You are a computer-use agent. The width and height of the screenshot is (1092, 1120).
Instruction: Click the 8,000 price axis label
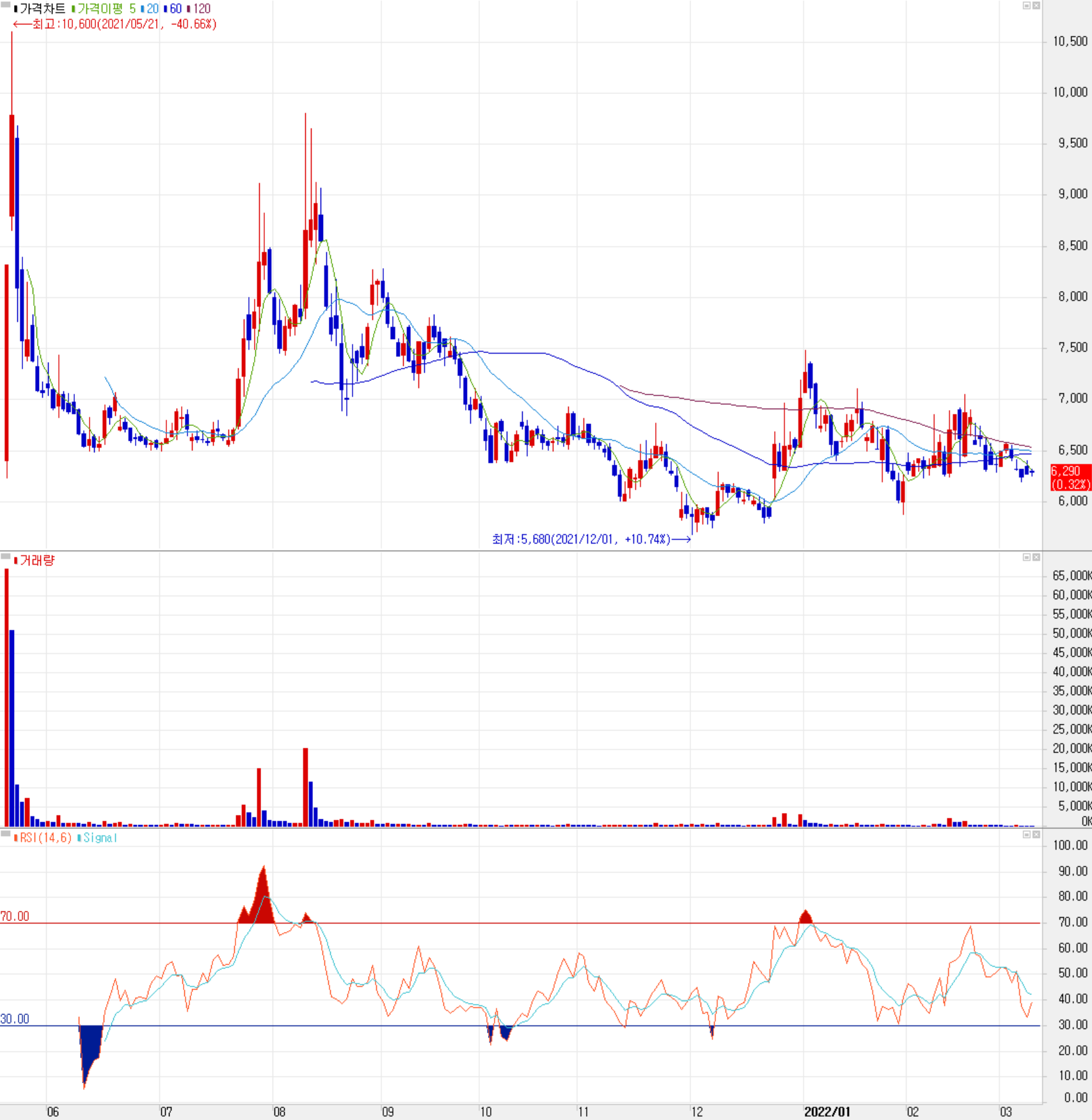click(1073, 296)
